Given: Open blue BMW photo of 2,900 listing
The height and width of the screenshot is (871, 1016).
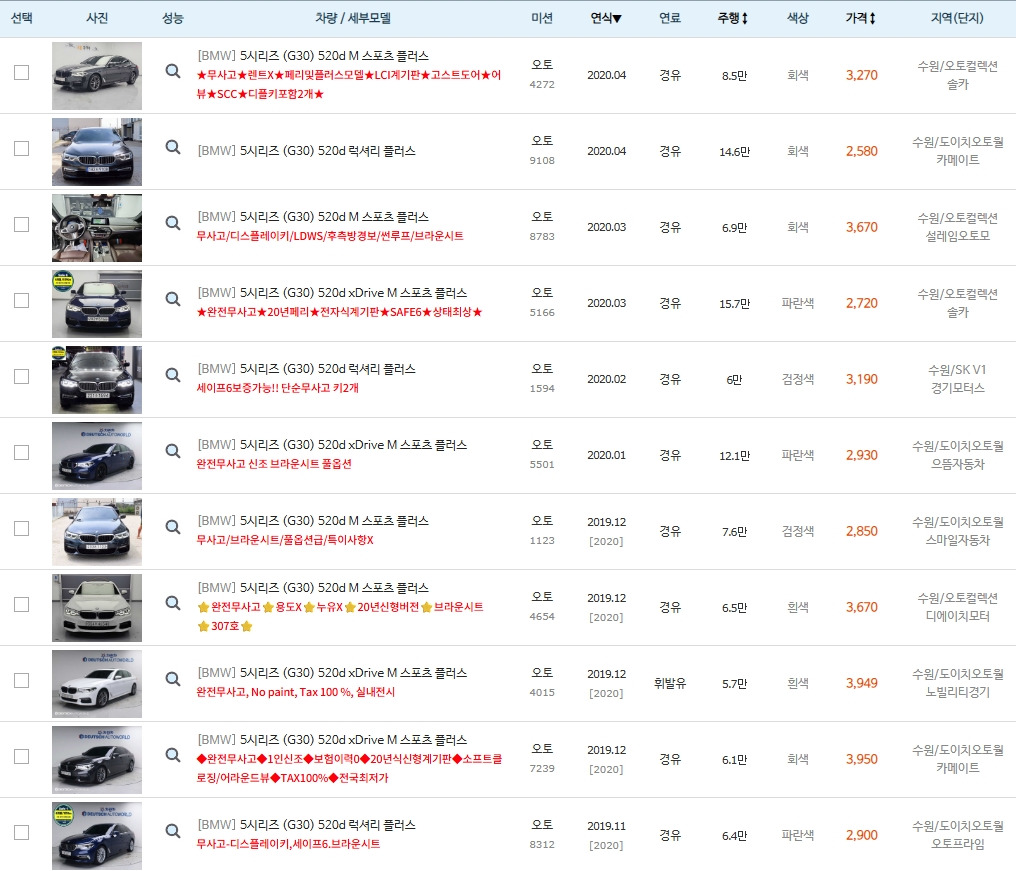Looking at the screenshot, I should 97,835.
